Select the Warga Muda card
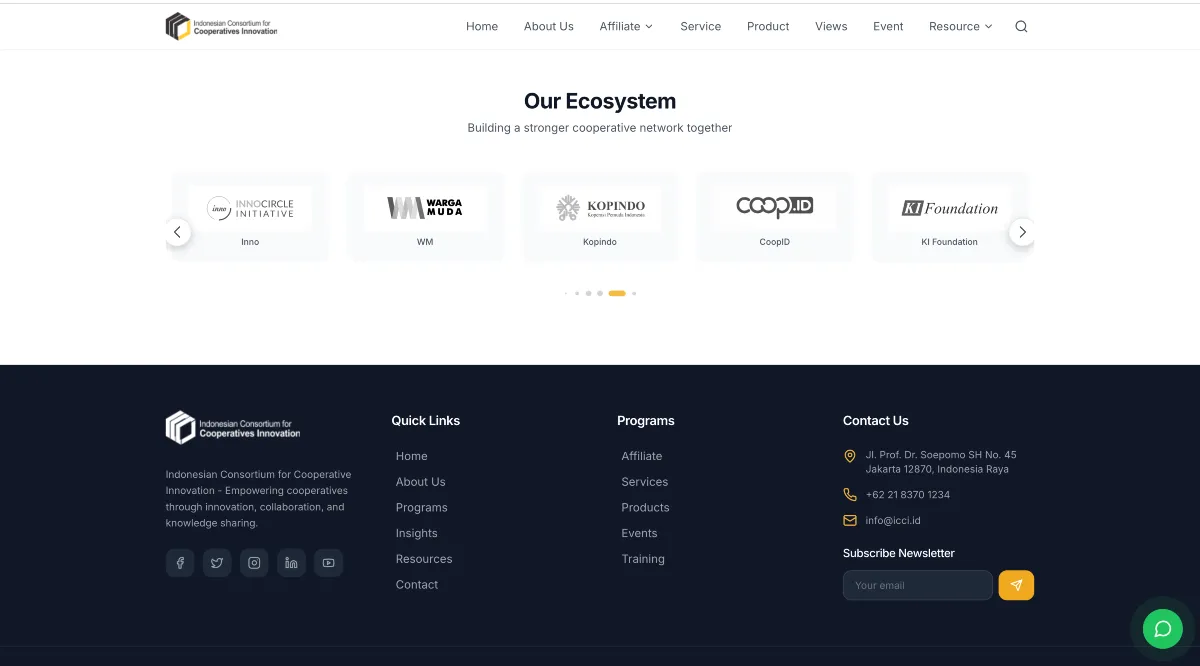This screenshot has width=1200, height=666. click(425, 217)
